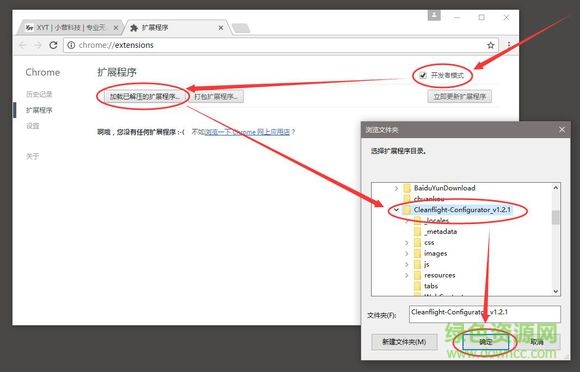Select 扩展程序 in the Chrome sidebar
580x372 pixels.
coord(39,110)
